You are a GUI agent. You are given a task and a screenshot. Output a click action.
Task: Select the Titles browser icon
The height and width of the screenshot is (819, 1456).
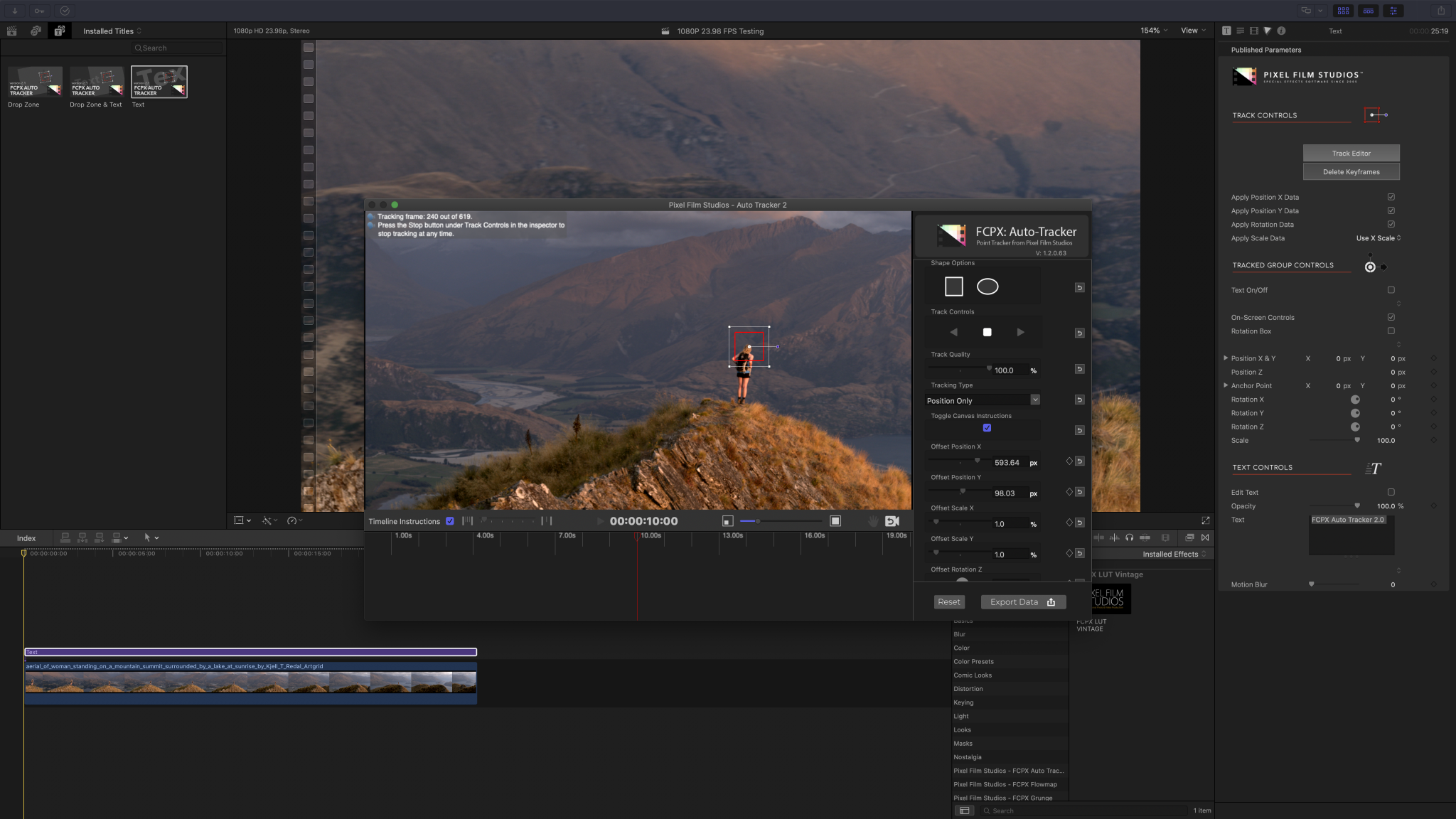[60, 31]
